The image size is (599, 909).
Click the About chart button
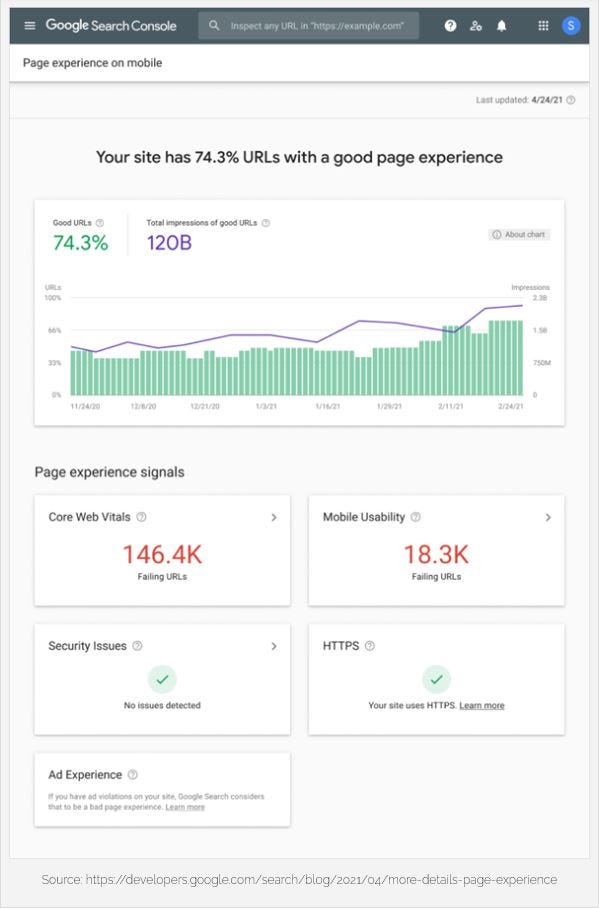pos(519,234)
